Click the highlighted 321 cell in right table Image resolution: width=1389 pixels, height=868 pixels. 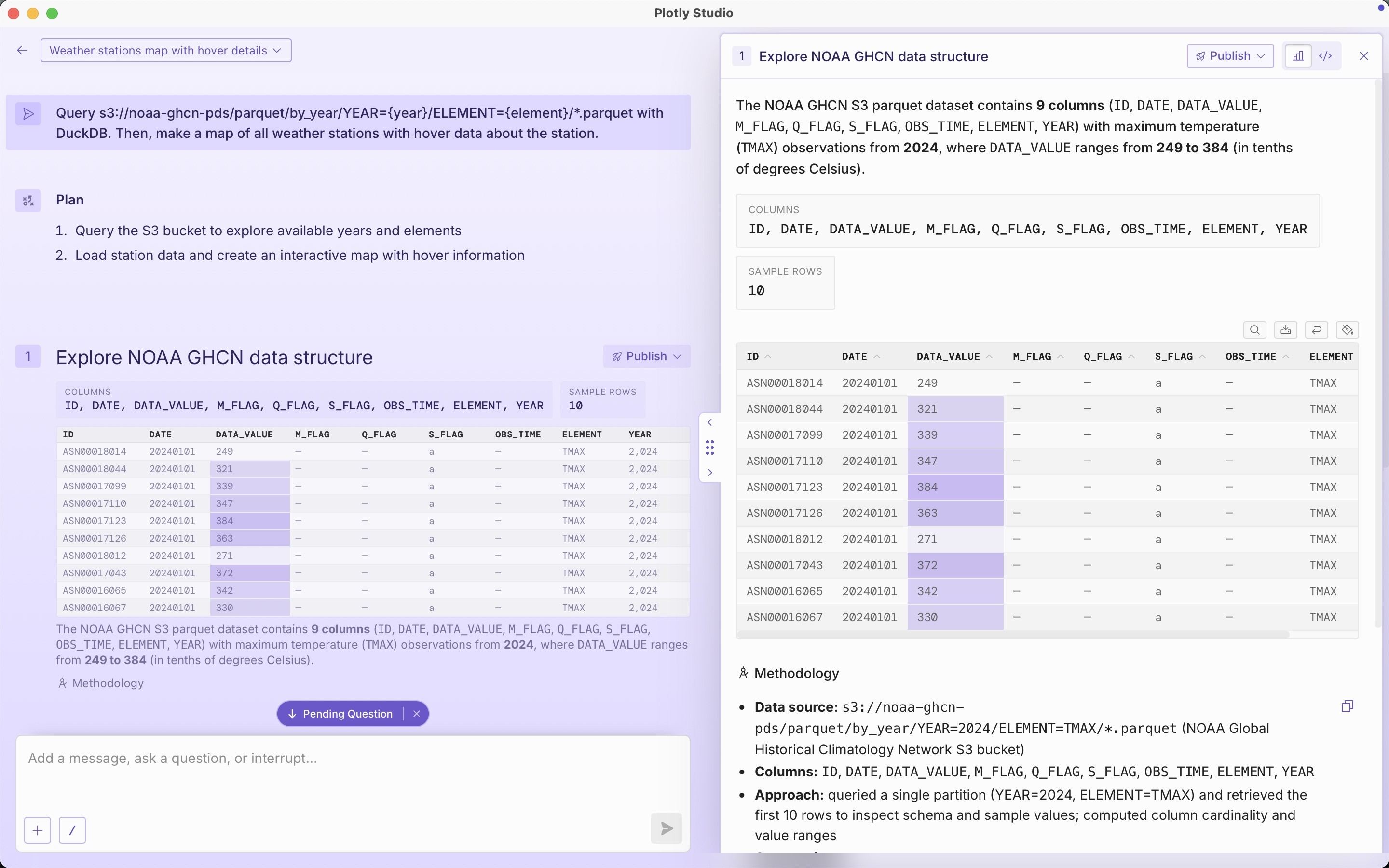pyautogui.click(x=955, y=409)
